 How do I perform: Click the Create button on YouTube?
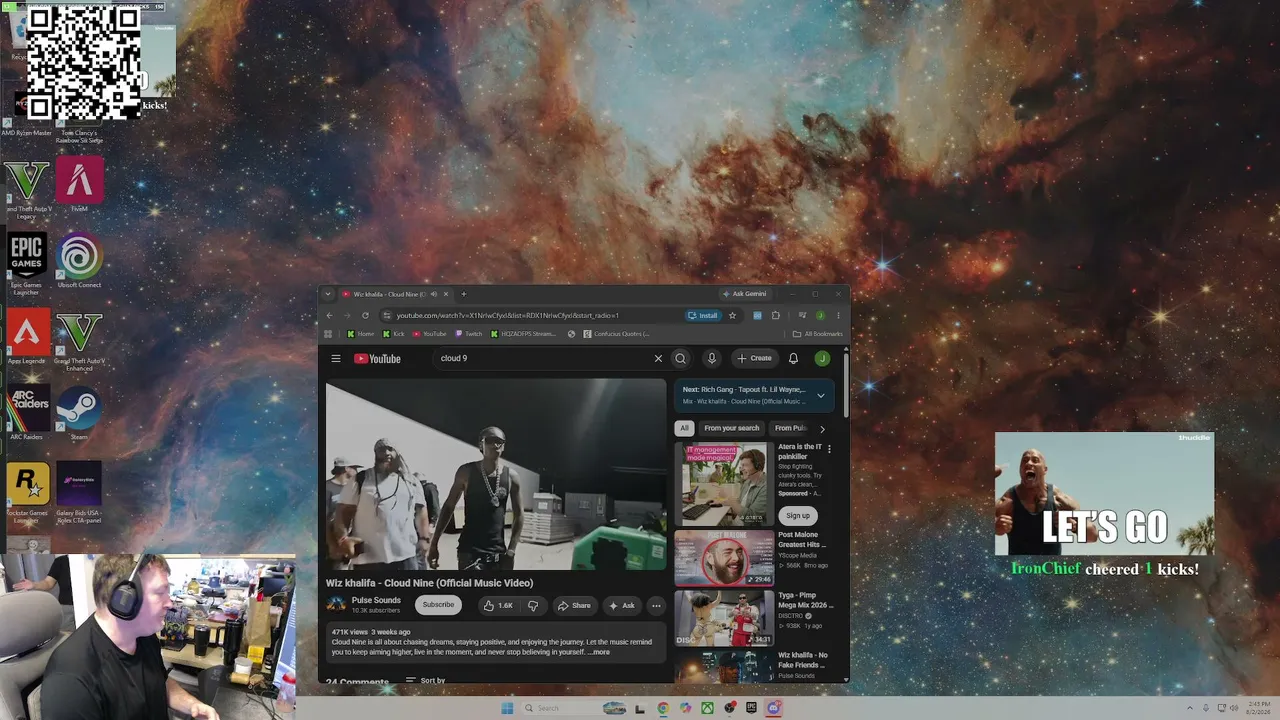click(x=754, y=359)
